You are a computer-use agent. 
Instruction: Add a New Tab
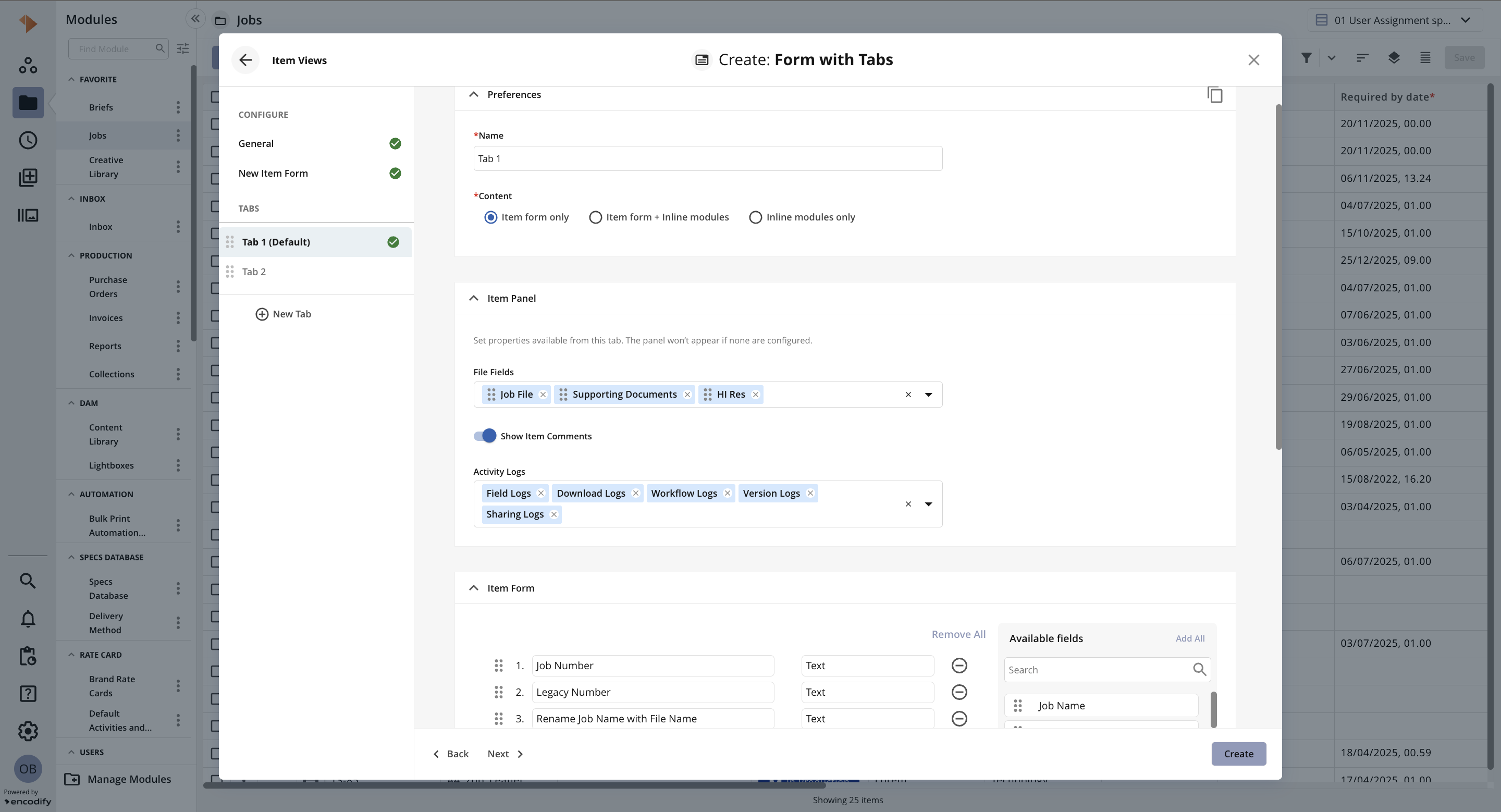(x=283, y=314)
